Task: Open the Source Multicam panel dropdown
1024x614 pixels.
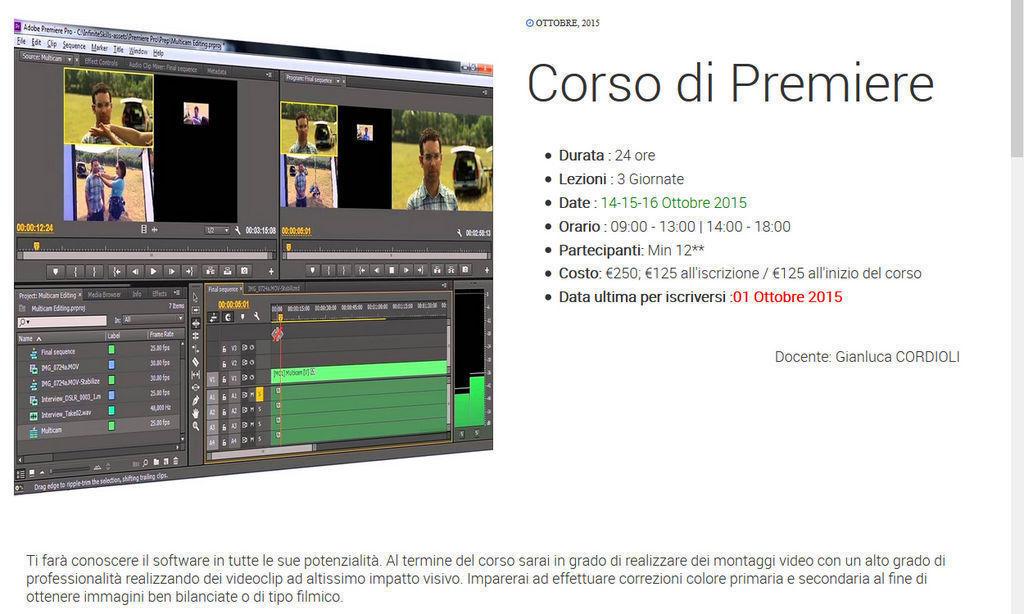Action: 70,59
